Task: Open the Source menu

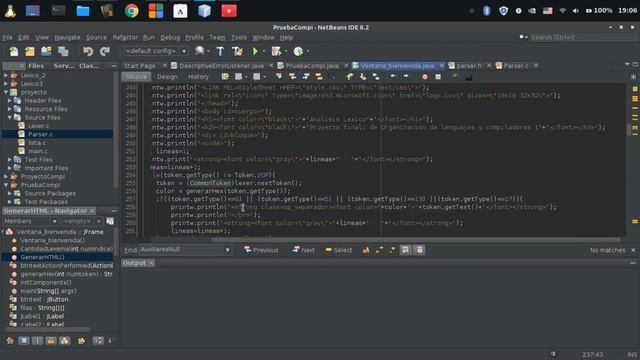Action: tap(96, 37)
